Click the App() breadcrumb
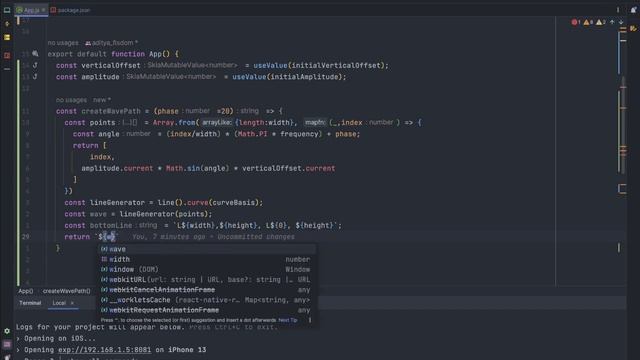The height and width of the screenshot is (360, 640). tap(25, 291)
